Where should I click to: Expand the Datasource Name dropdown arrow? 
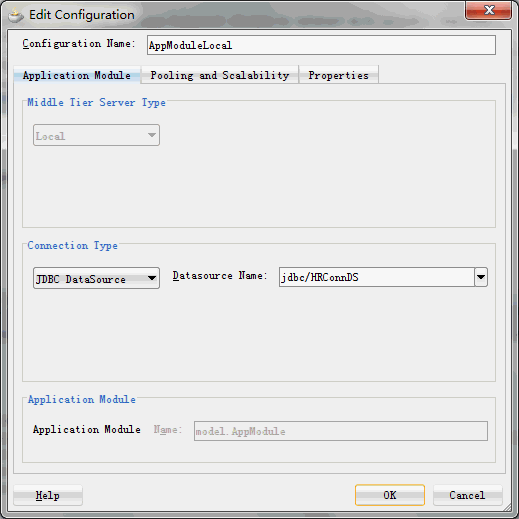(481, 277)
